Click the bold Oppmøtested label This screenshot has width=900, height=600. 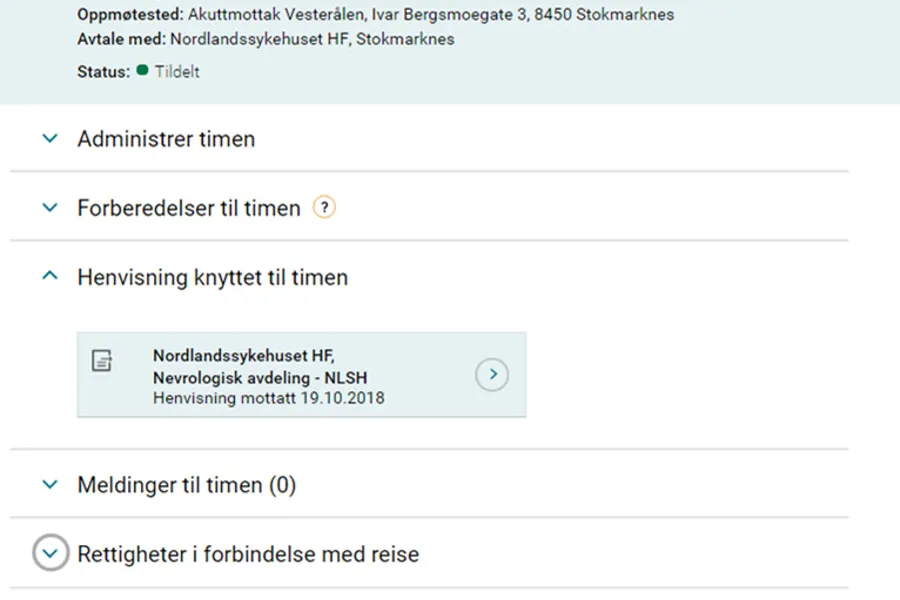pos(130,16)
